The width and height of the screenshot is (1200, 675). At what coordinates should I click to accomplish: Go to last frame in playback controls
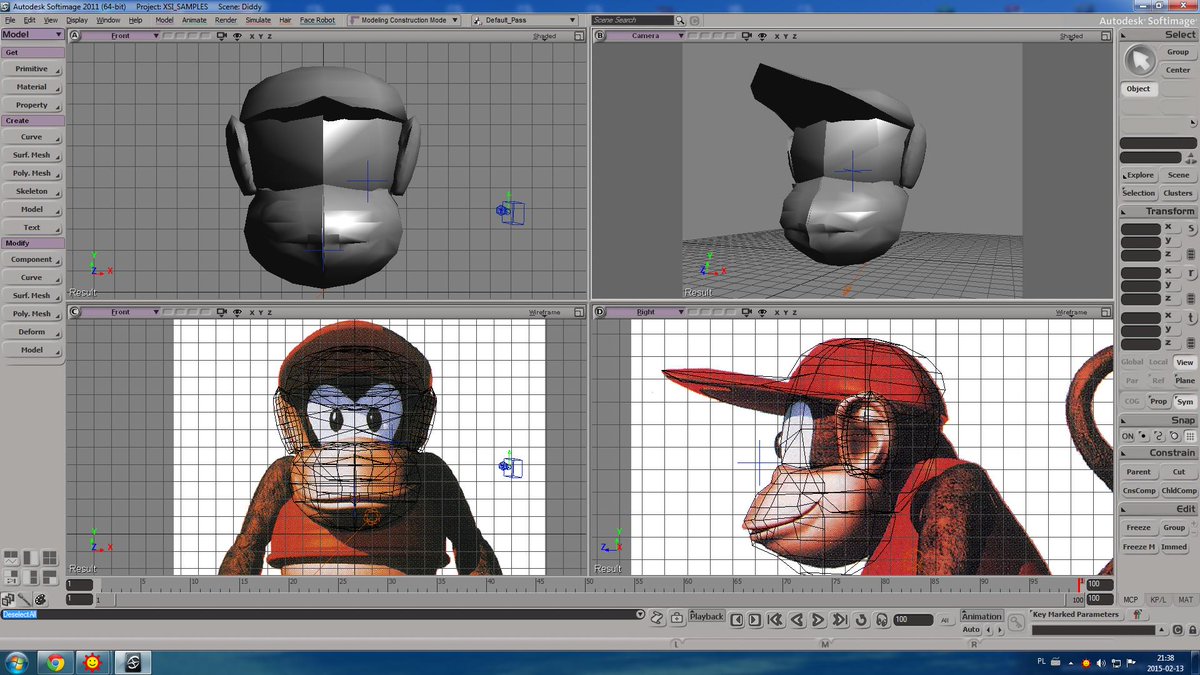pos(839,620)
